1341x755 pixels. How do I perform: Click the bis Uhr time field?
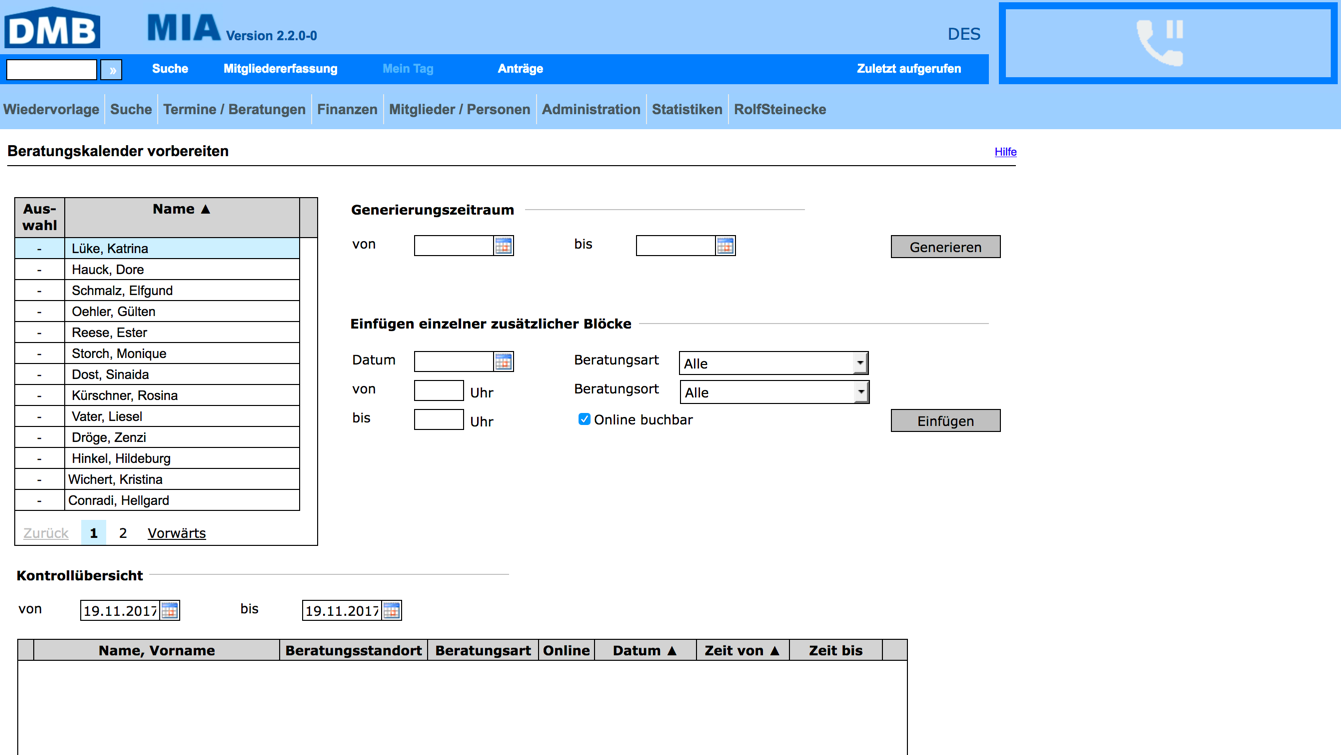(x=439, y=420)
